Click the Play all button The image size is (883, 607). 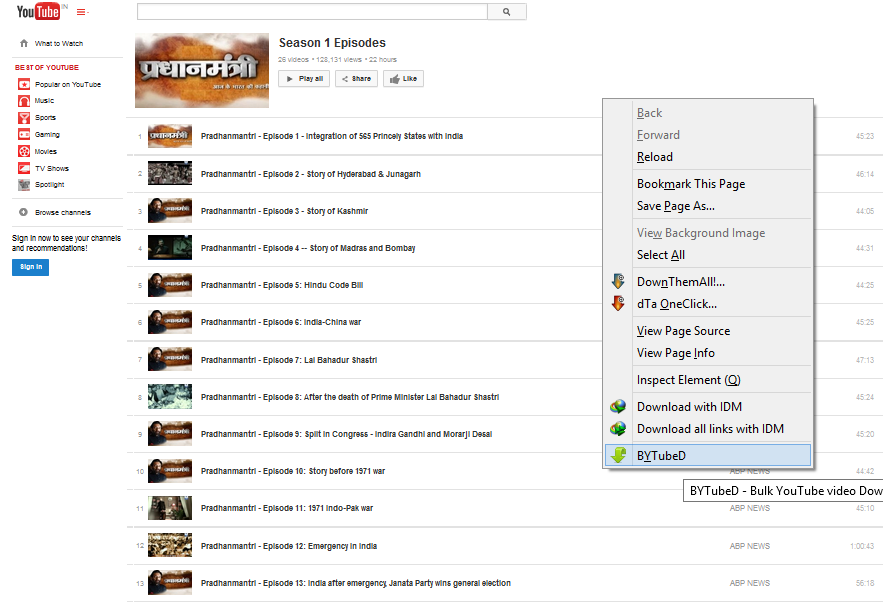[304, 79]
